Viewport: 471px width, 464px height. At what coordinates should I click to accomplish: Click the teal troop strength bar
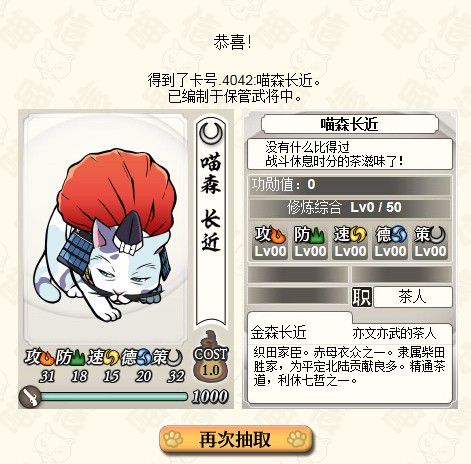[114, 396]
